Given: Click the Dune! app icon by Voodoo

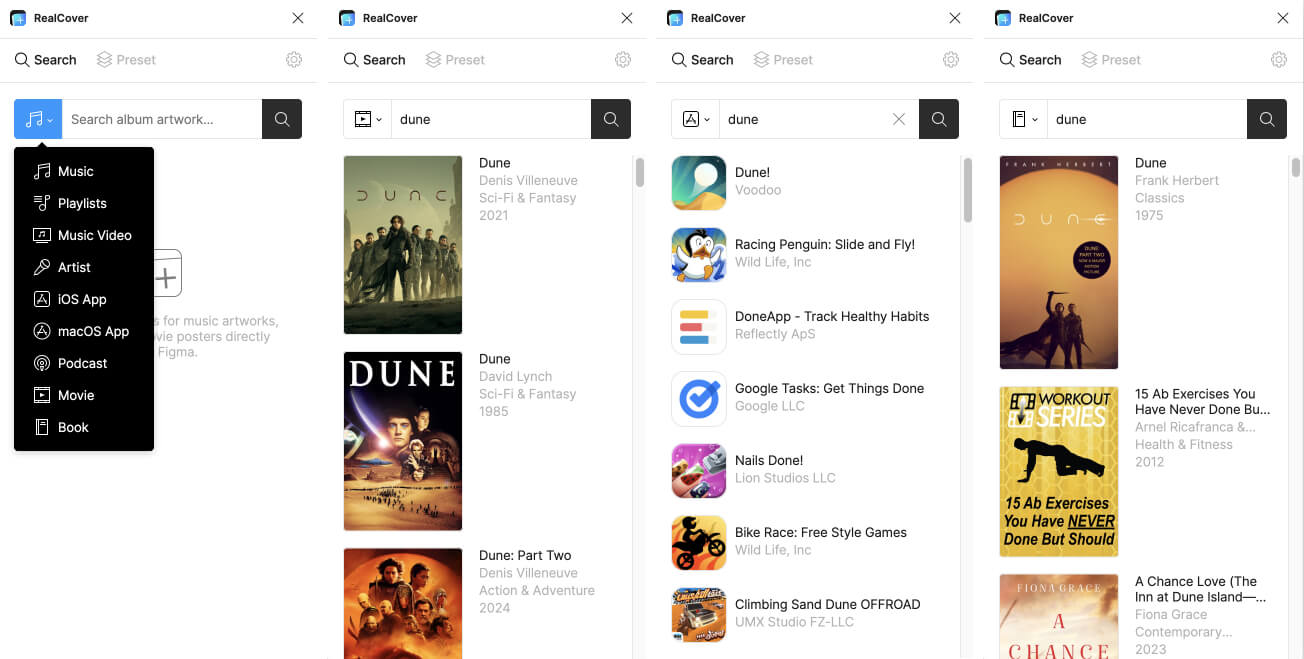Looking at the screenshot, I should pos(698,182).
